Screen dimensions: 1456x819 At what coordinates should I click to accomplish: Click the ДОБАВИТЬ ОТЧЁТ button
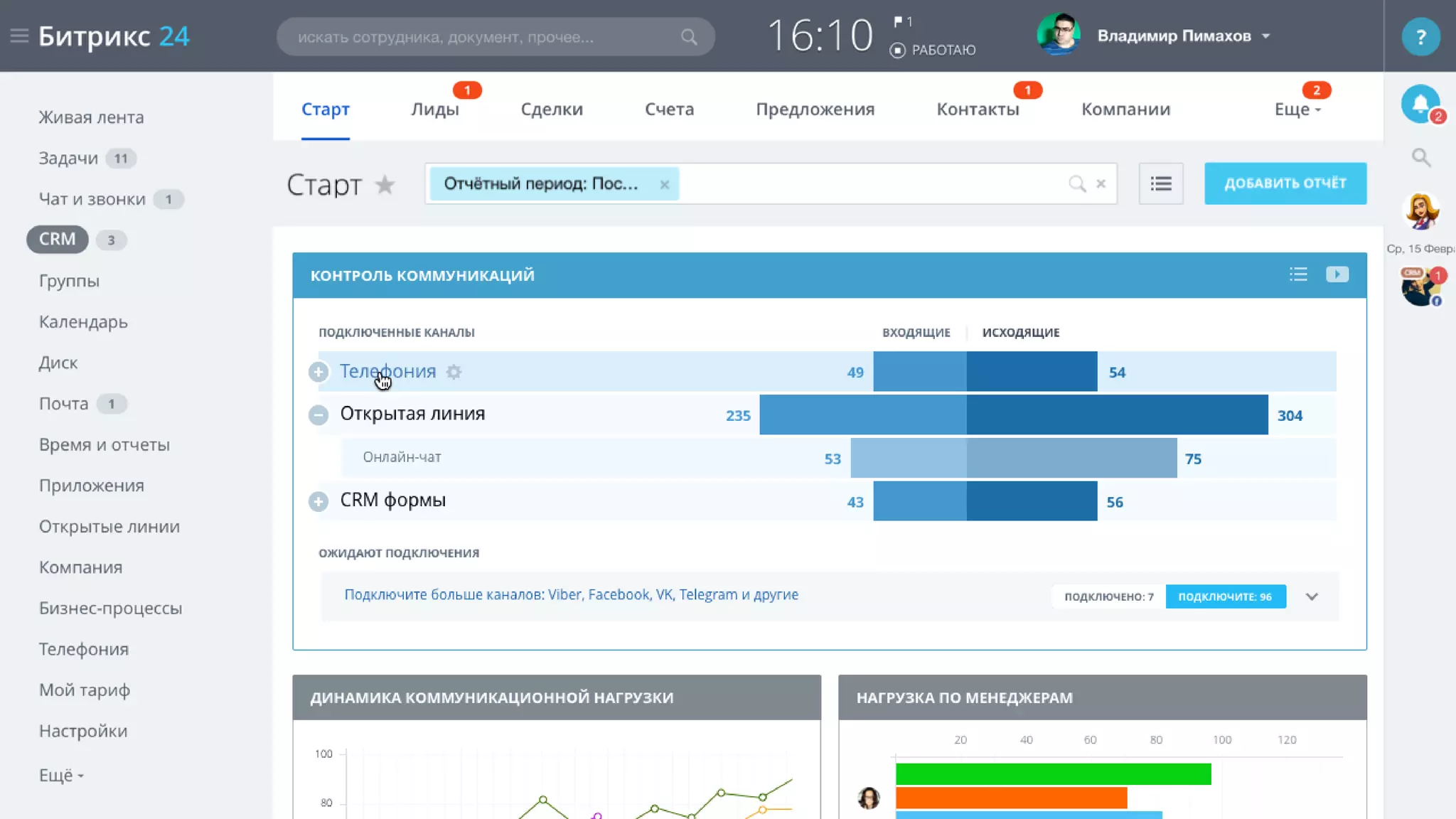pos(1285,183)
